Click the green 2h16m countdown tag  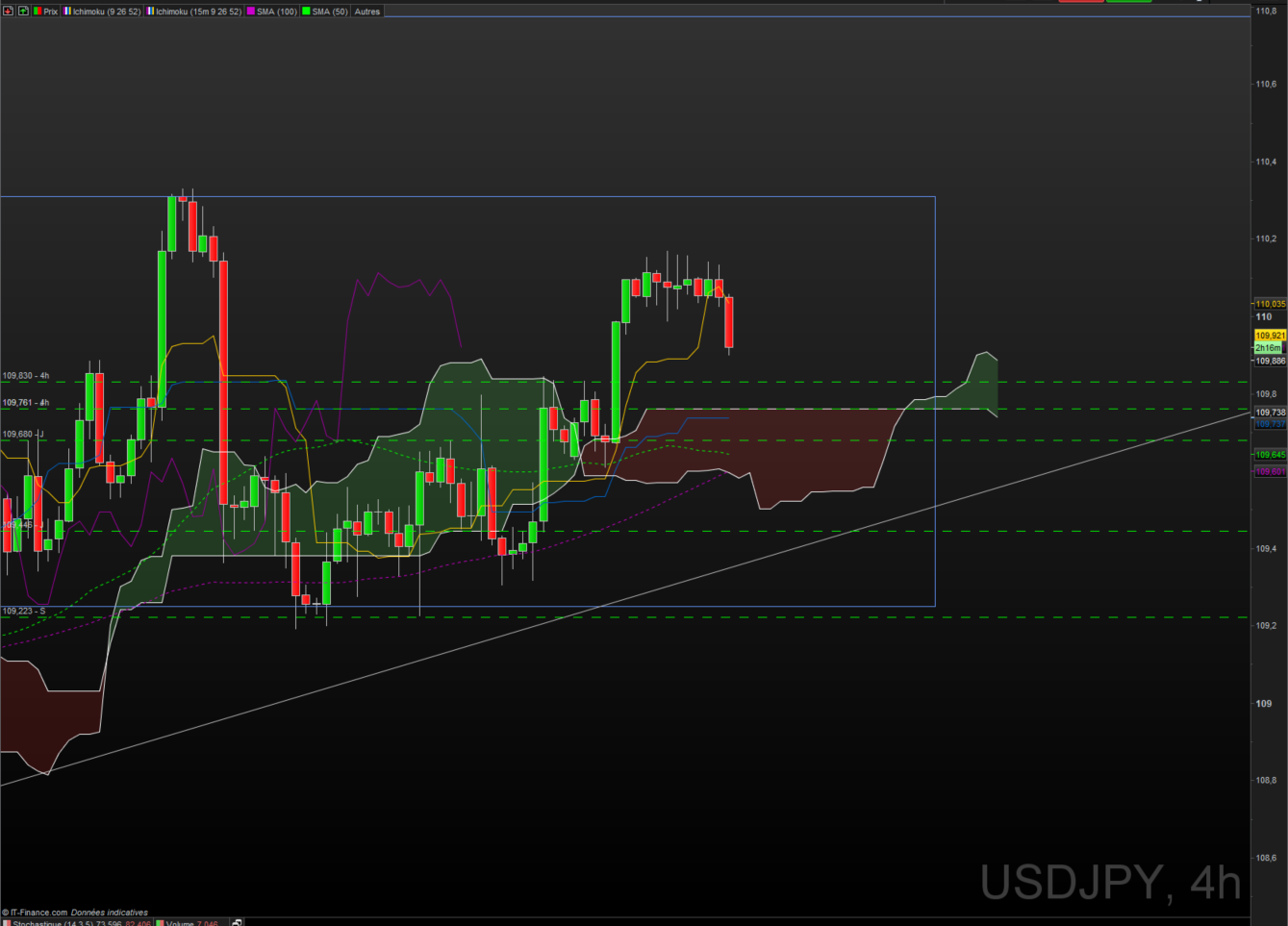tap(1268, 348)
